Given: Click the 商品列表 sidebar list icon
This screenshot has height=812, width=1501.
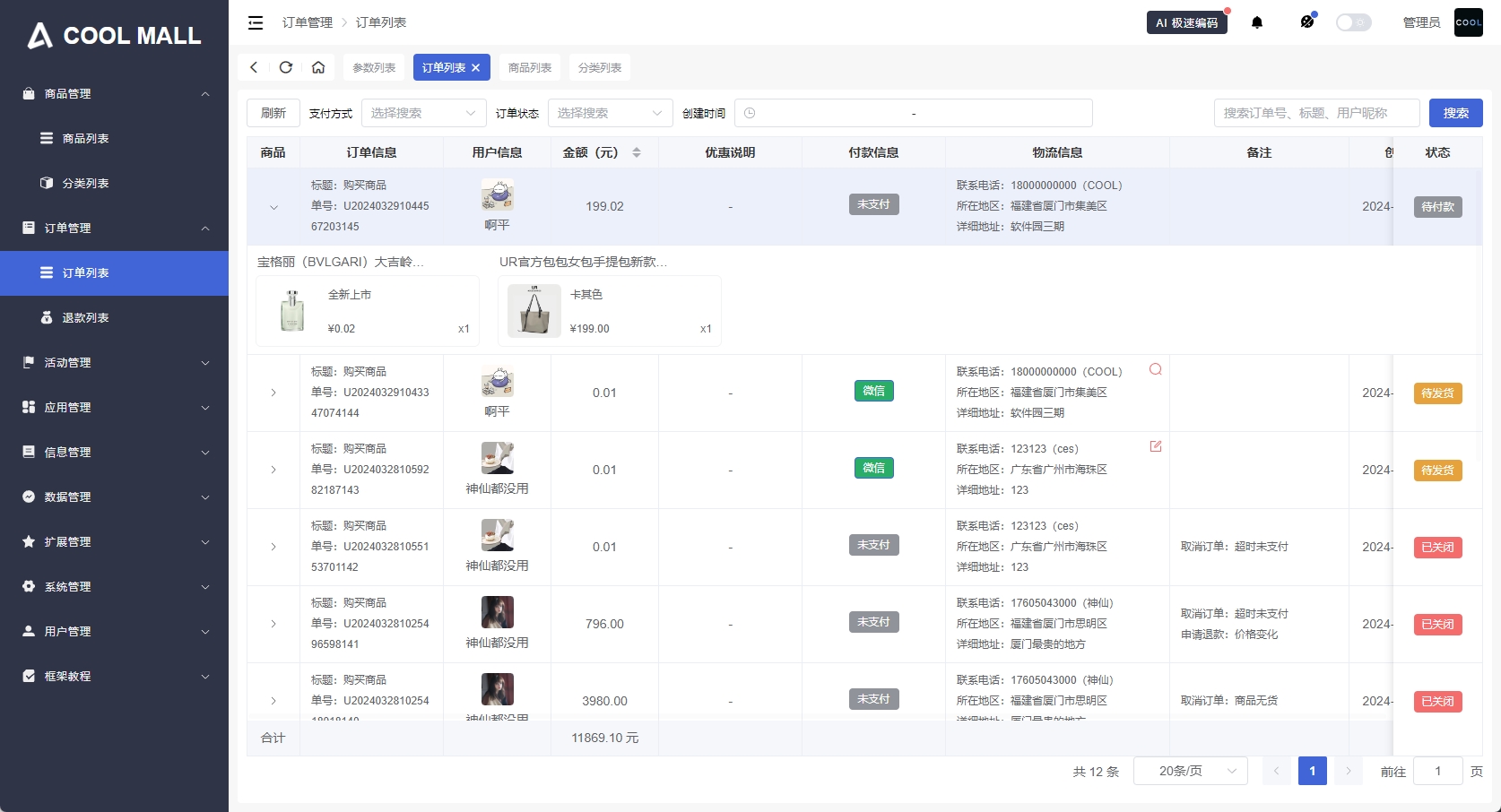Looking at the screenshot, I should 47,138.
